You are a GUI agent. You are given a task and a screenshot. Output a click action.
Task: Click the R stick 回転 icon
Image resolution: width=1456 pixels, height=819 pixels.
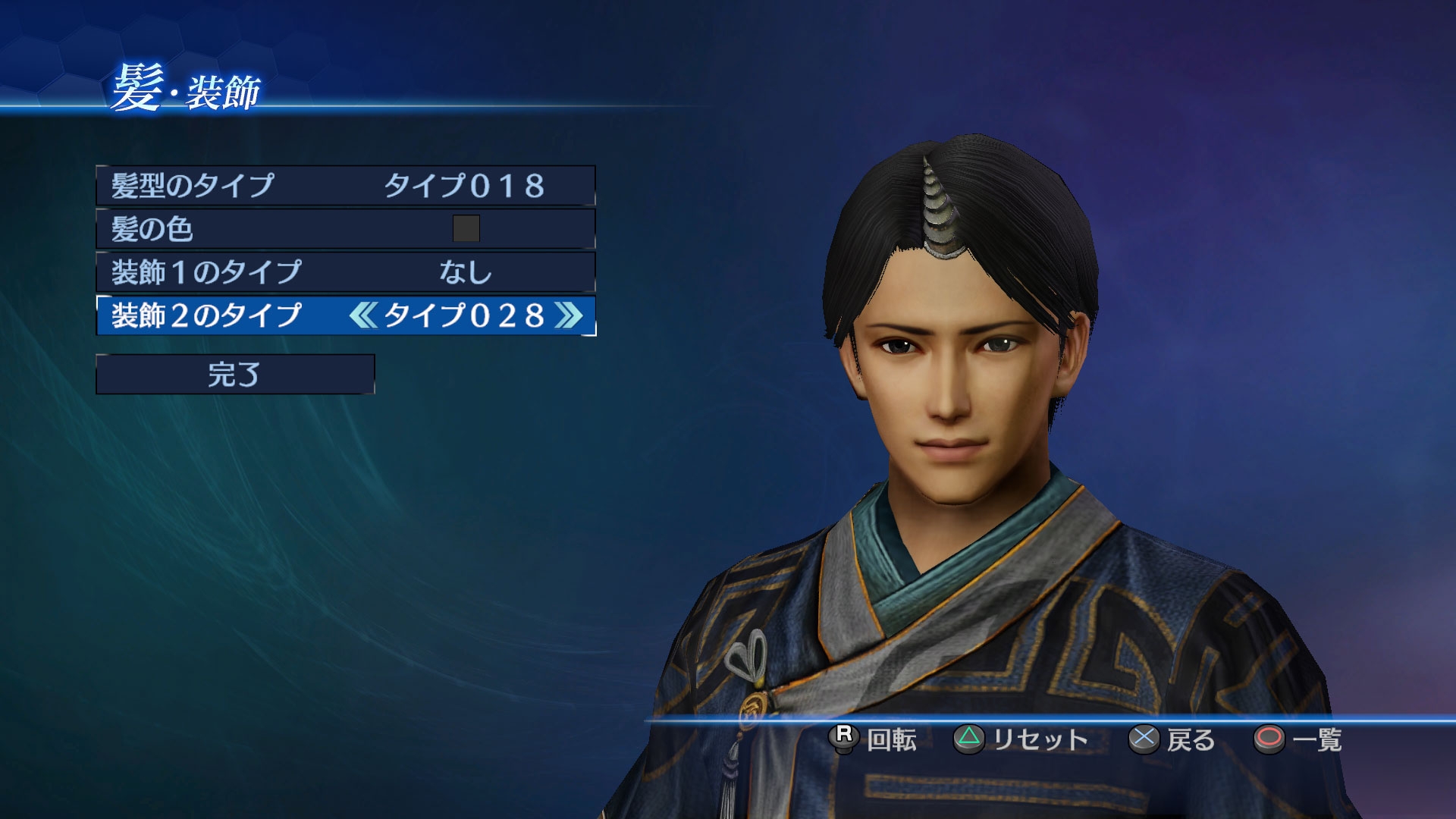(x=844, y=738)
